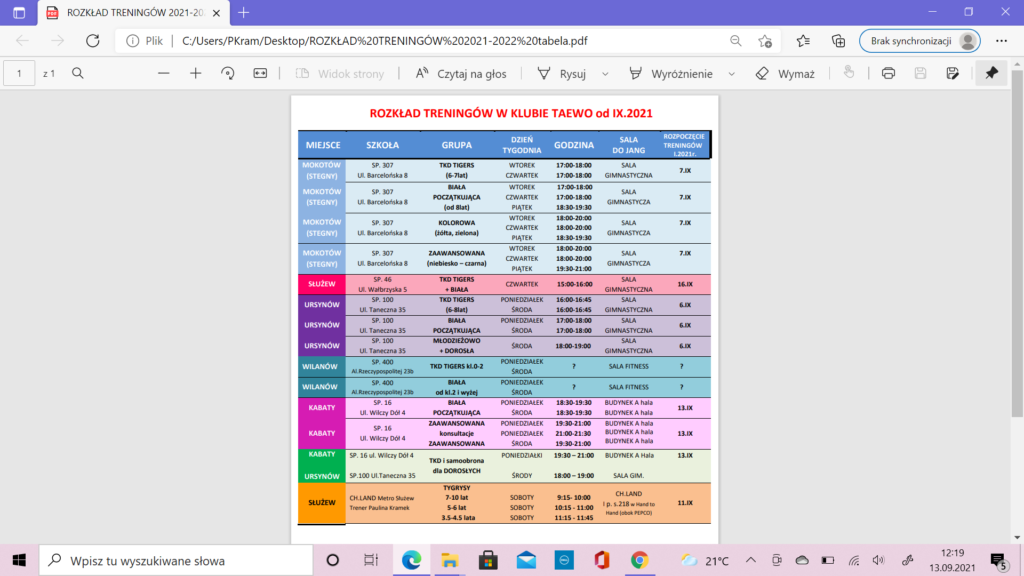Click the page number input field
Viewport: 1024px width, 576px height.
click(19, 73)
